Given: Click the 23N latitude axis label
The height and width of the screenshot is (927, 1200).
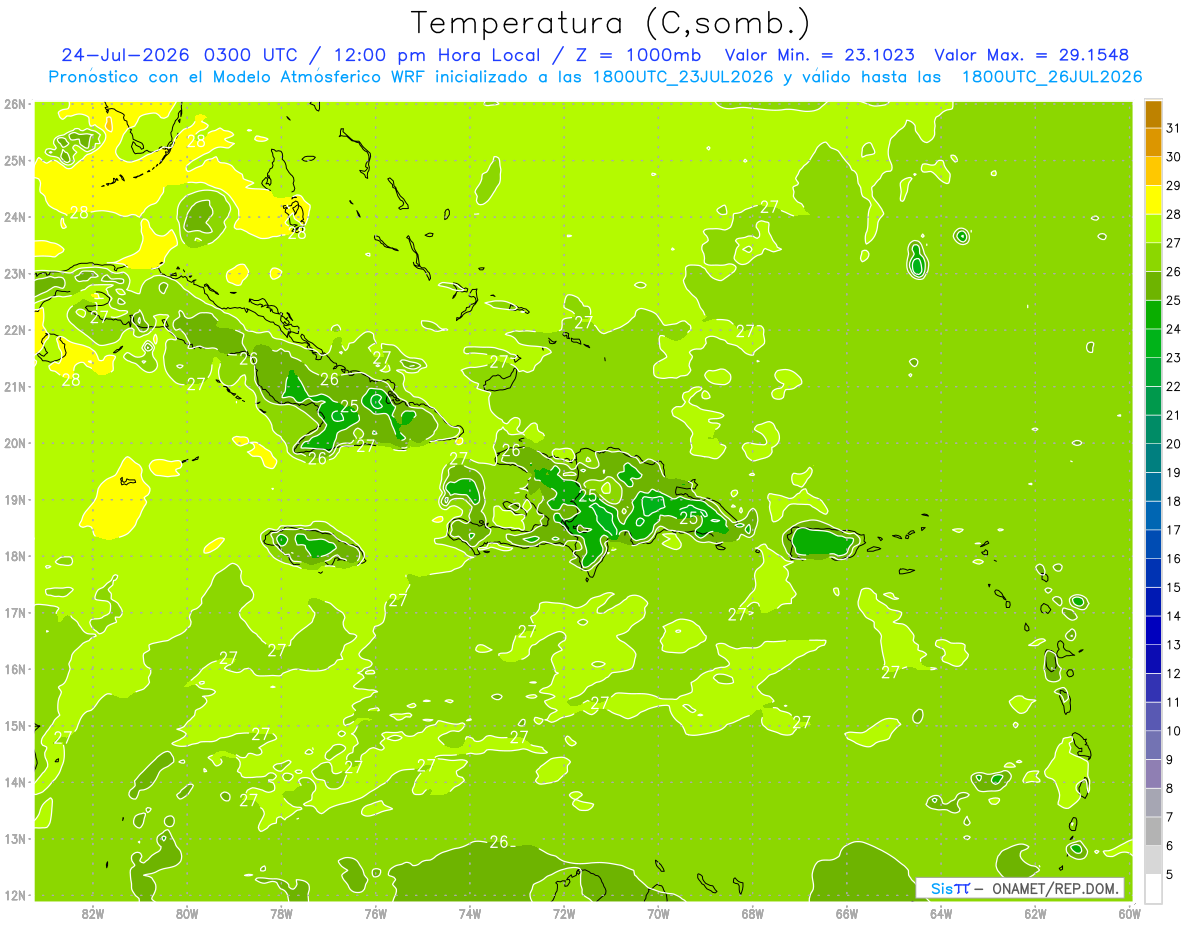Looking at the screenshot, I should click(15, 274).
